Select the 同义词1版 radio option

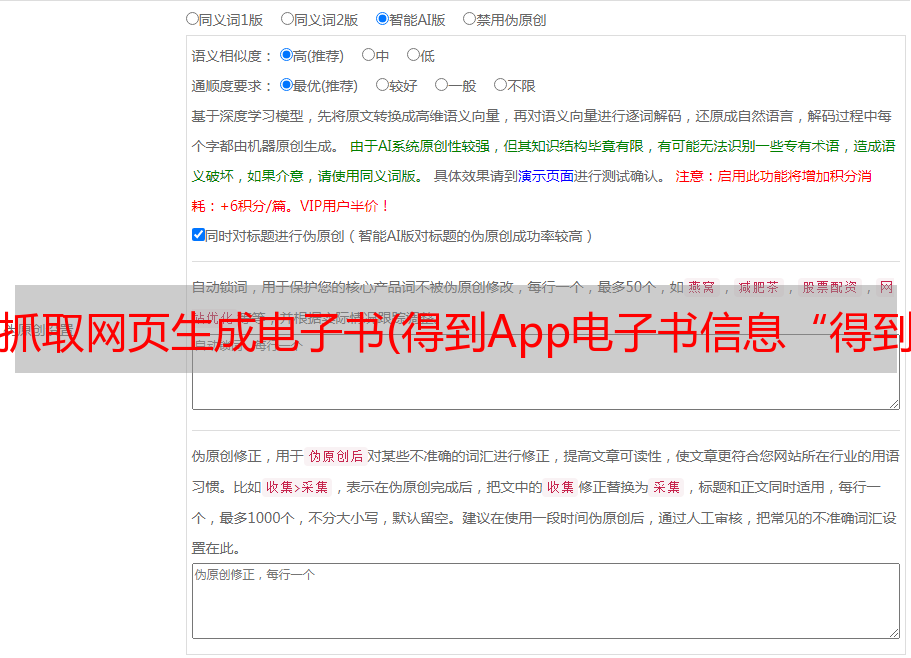coord(192,18)
